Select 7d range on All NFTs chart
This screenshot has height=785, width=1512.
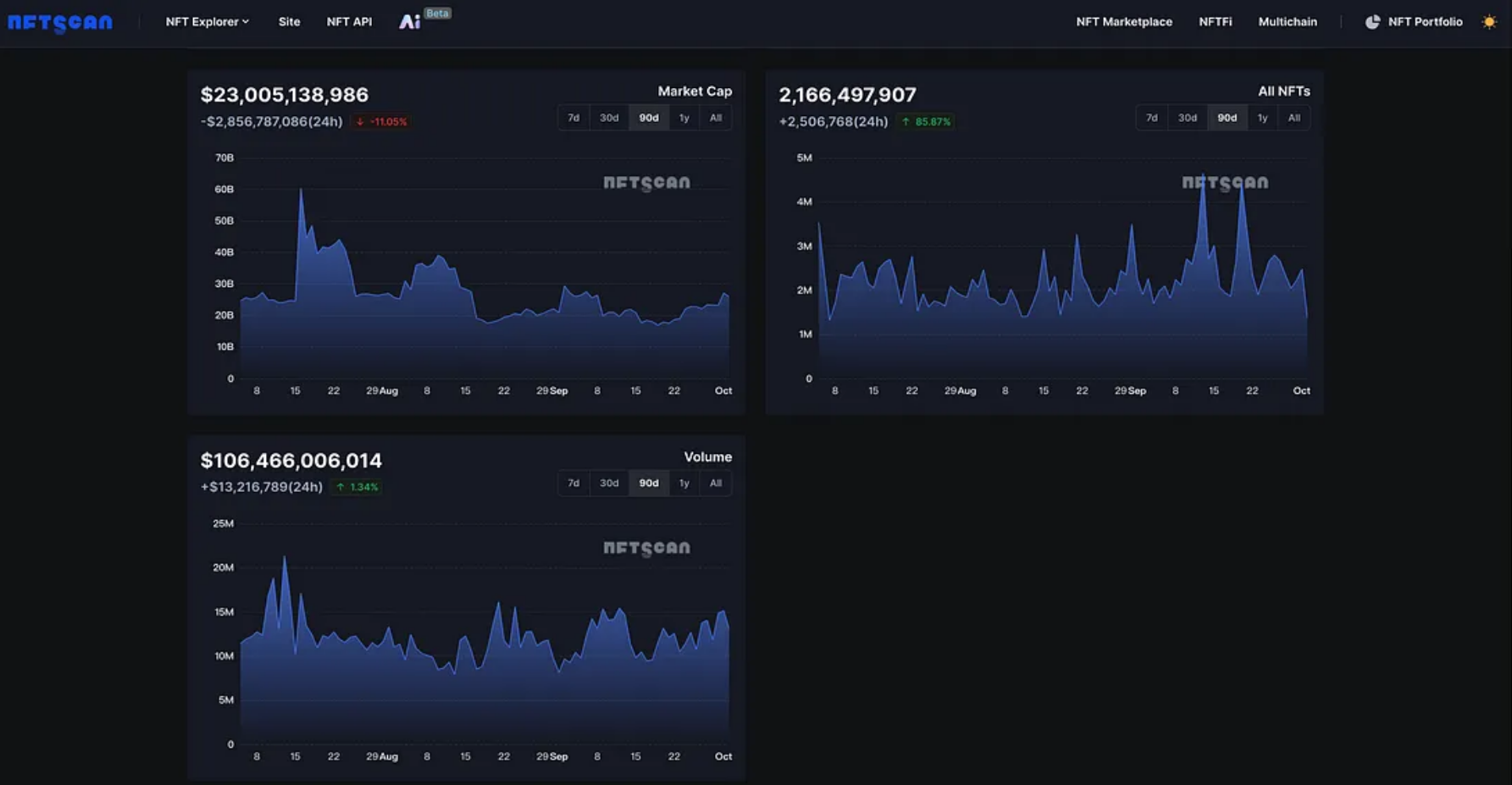coord(1152,118)
